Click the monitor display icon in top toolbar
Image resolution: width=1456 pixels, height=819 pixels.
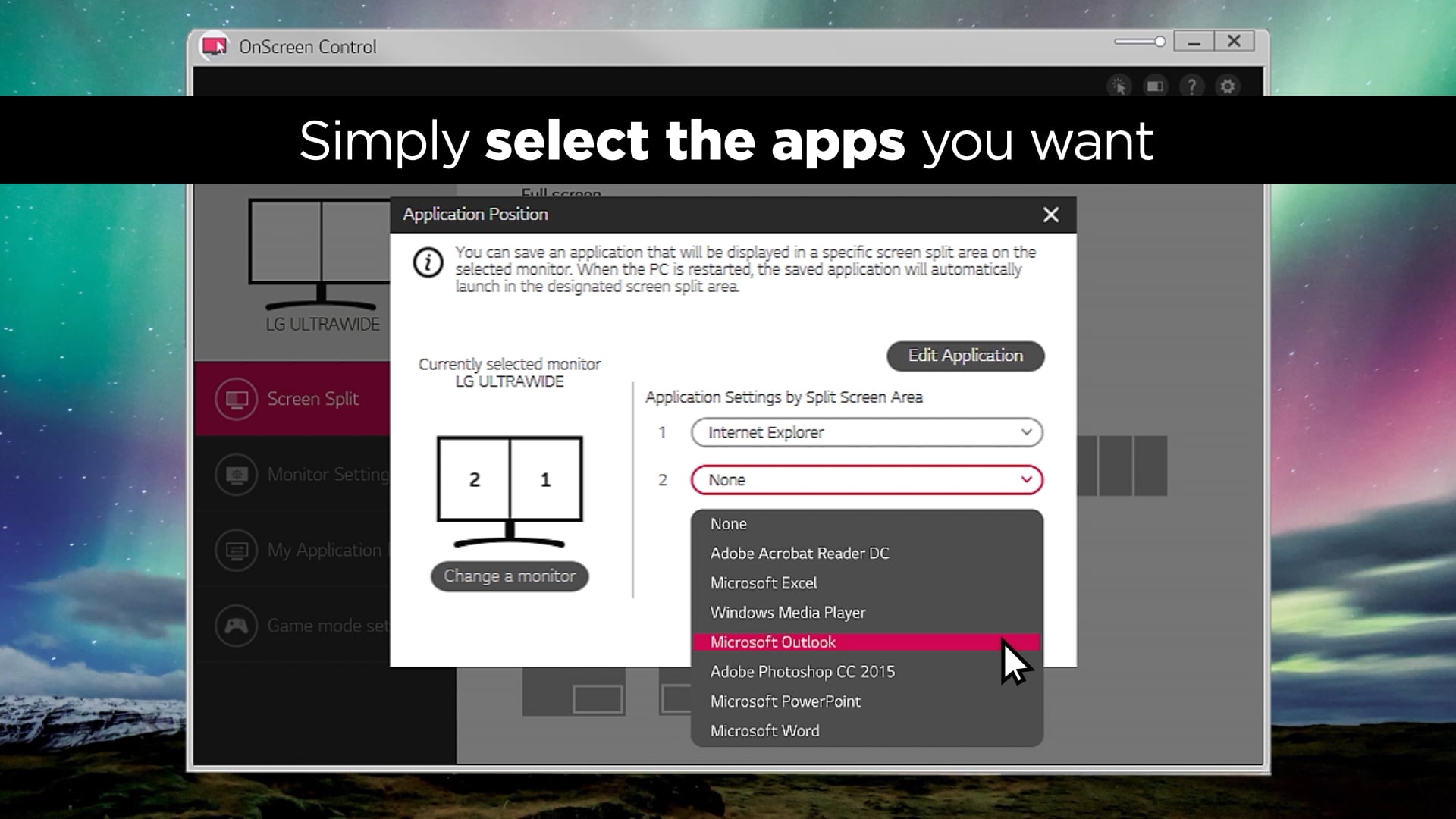tap(1155, 86)
